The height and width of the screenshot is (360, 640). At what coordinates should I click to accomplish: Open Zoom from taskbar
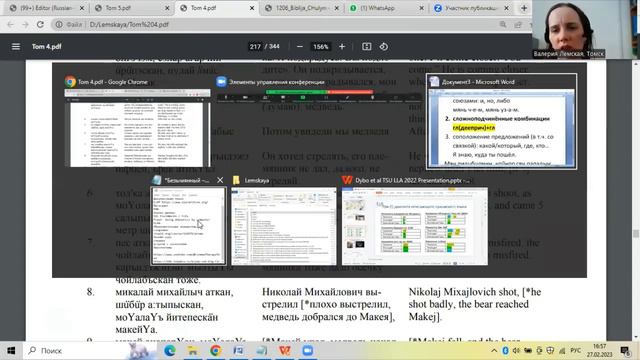[307, 351]
